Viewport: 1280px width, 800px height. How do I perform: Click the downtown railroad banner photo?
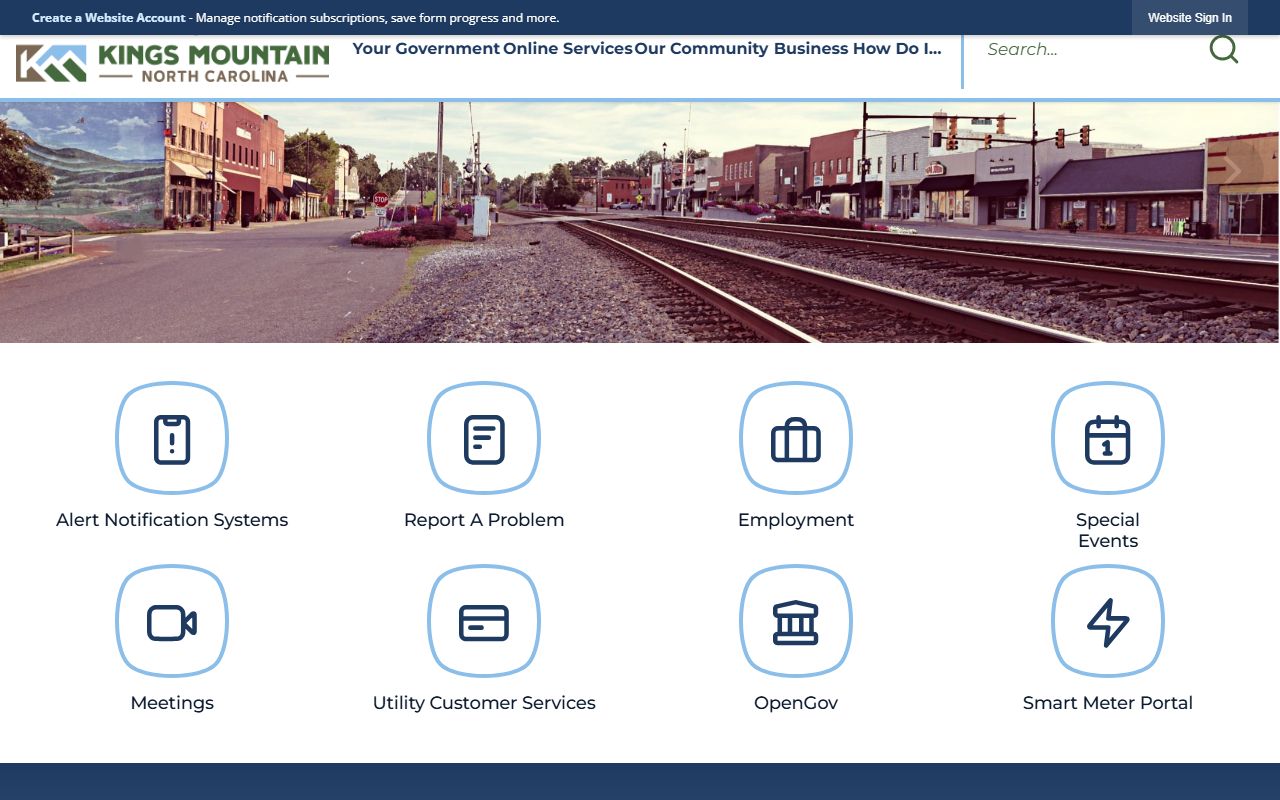(640, 222)
